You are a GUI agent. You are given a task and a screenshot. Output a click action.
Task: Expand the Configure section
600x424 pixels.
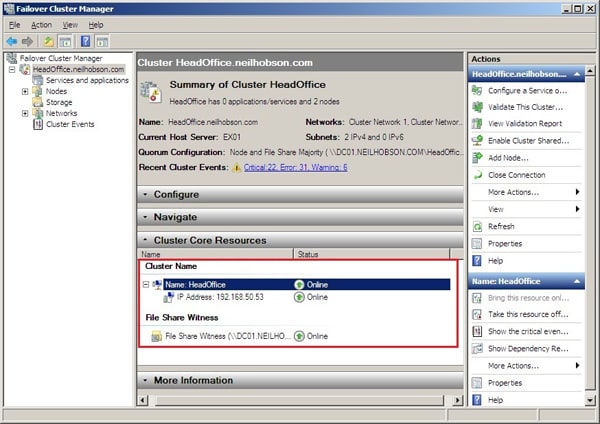(x=145, y=194)
